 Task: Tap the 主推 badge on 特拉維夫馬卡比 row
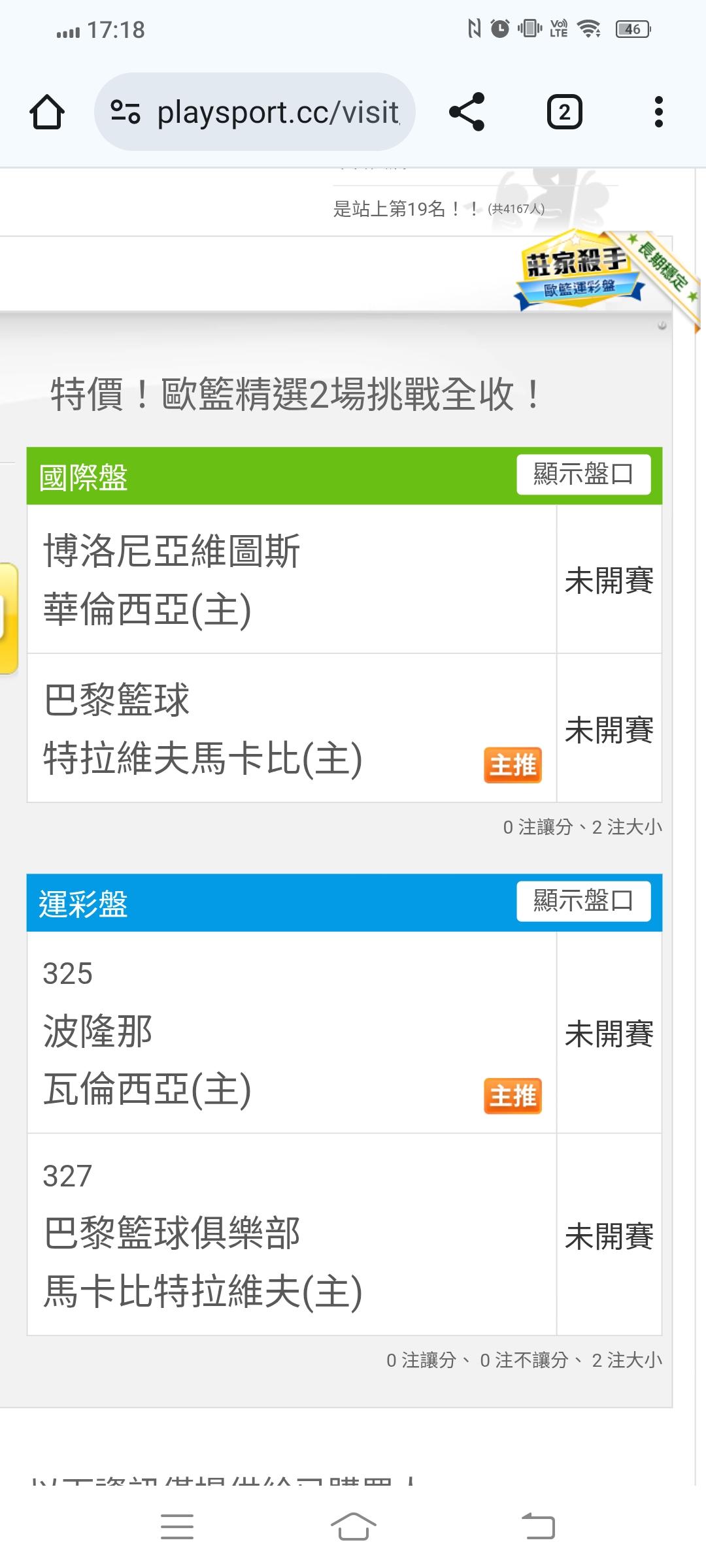pyautogui.click(x=513, y=764)
